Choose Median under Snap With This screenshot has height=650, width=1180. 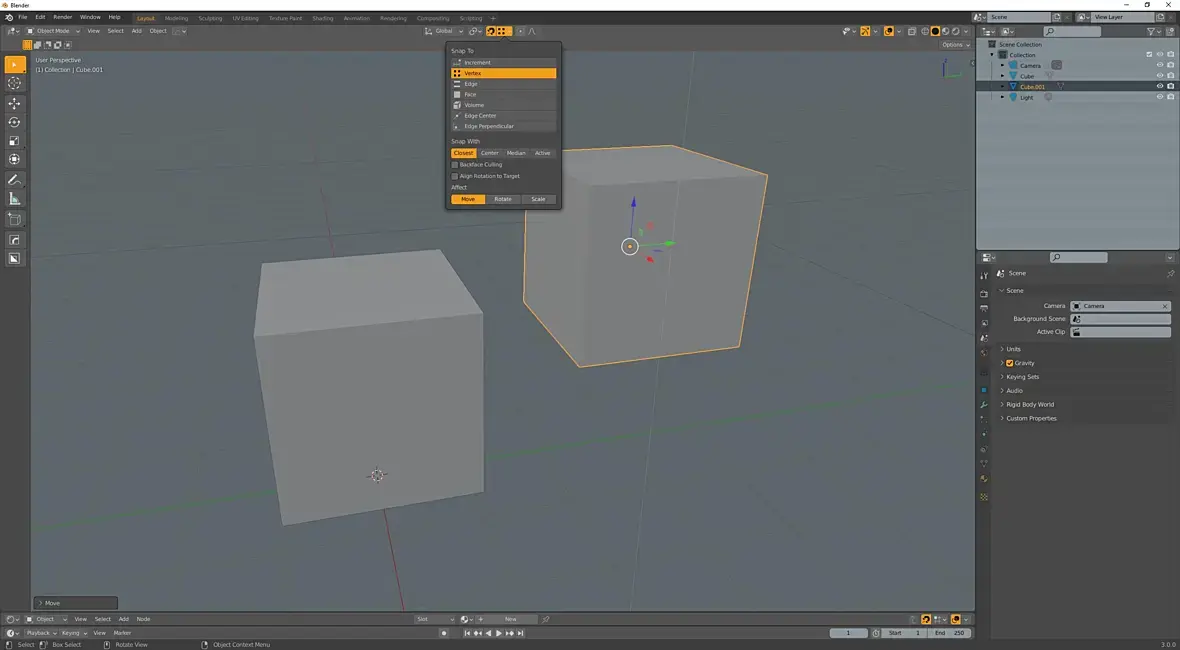point(516,153)
